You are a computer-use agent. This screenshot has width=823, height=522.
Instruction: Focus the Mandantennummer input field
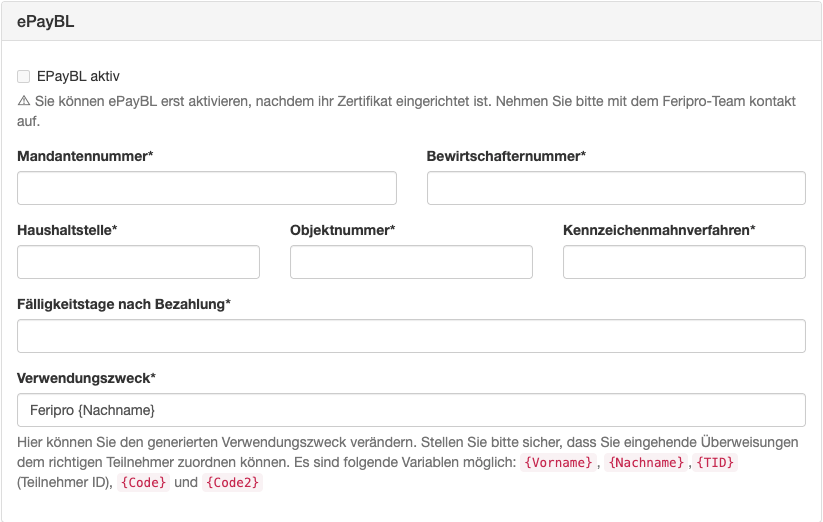[x=207, y=188]
